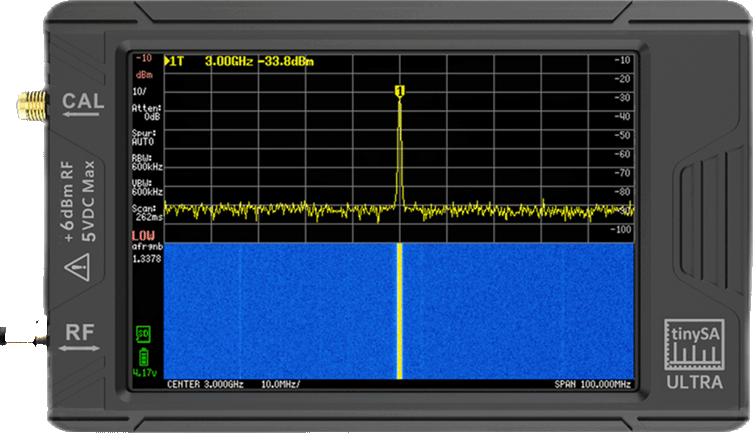Tap the -10 reference level in red
The height and width of the screenshot is (433, 753).
[144, 58]
